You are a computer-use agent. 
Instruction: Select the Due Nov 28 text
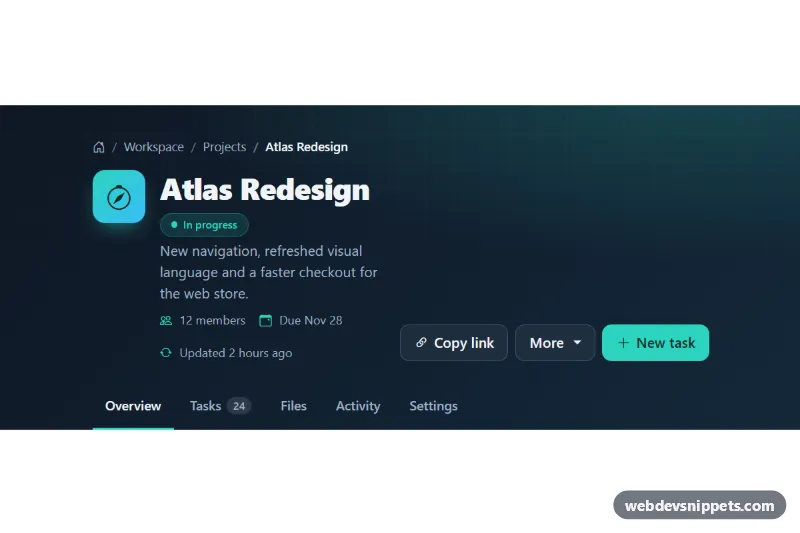click(311, 320)
